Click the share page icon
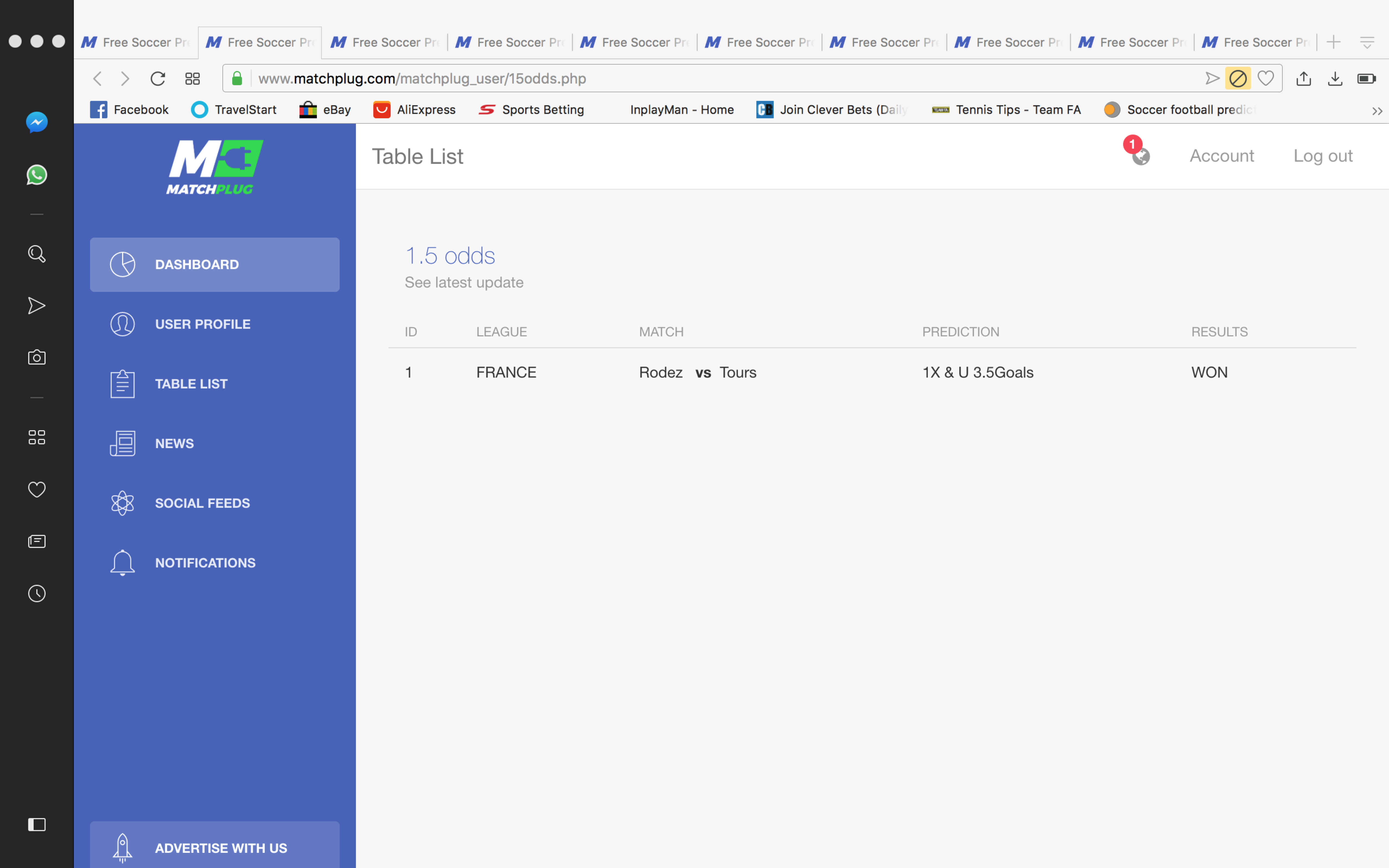This screenshot has width=1389, height=868. pyautogui.click(x=1304, y=79)
